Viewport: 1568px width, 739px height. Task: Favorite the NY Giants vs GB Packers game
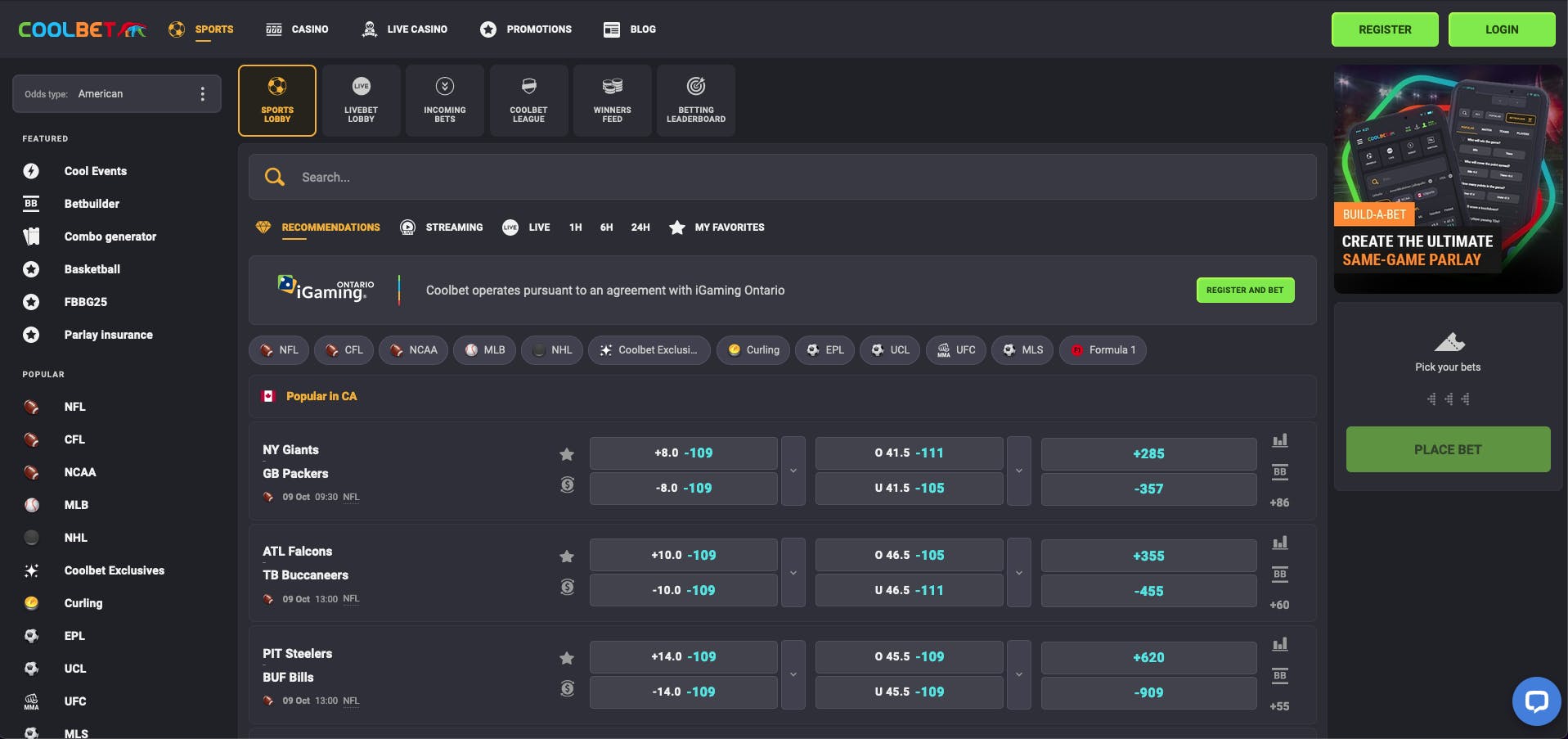[x=567, y=454]
